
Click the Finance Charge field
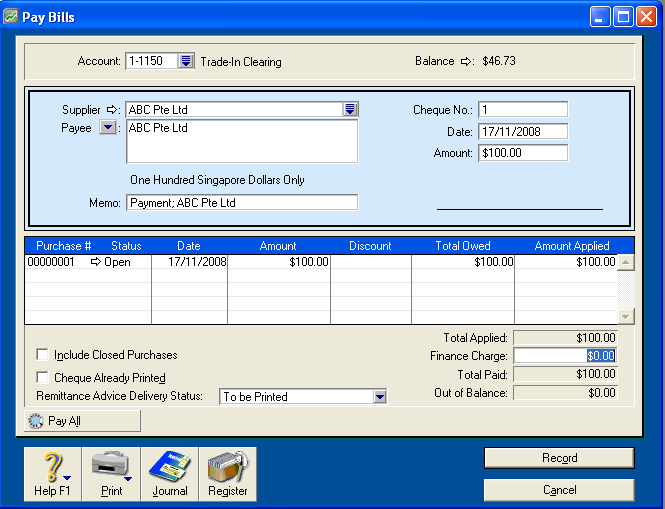pos(565,355)
